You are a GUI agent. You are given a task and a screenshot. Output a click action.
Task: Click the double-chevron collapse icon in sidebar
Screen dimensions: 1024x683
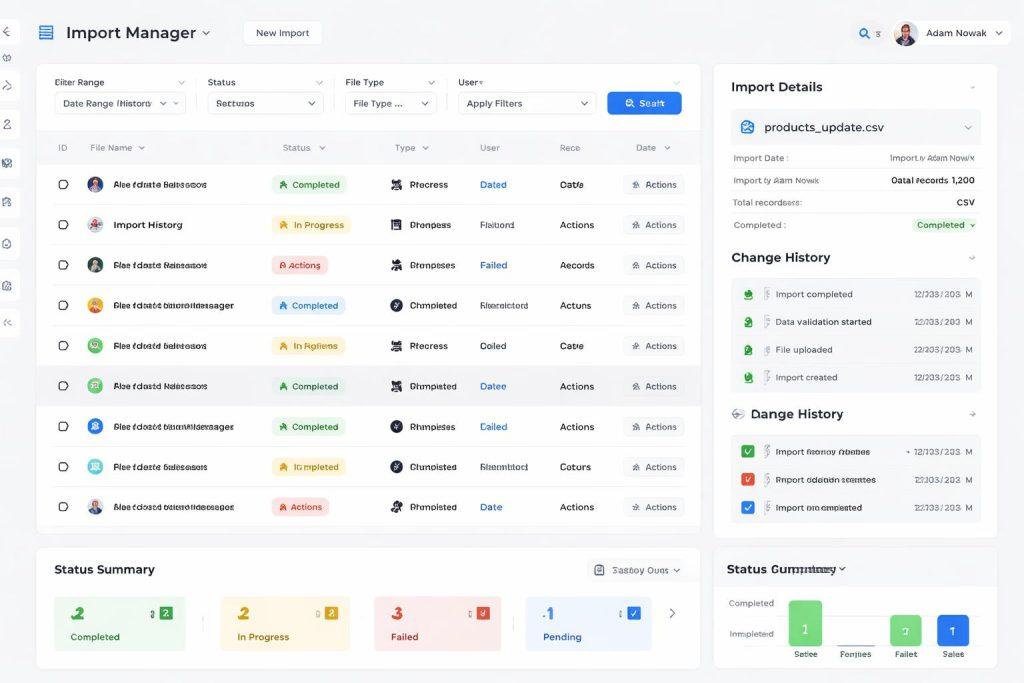[8, 323]
